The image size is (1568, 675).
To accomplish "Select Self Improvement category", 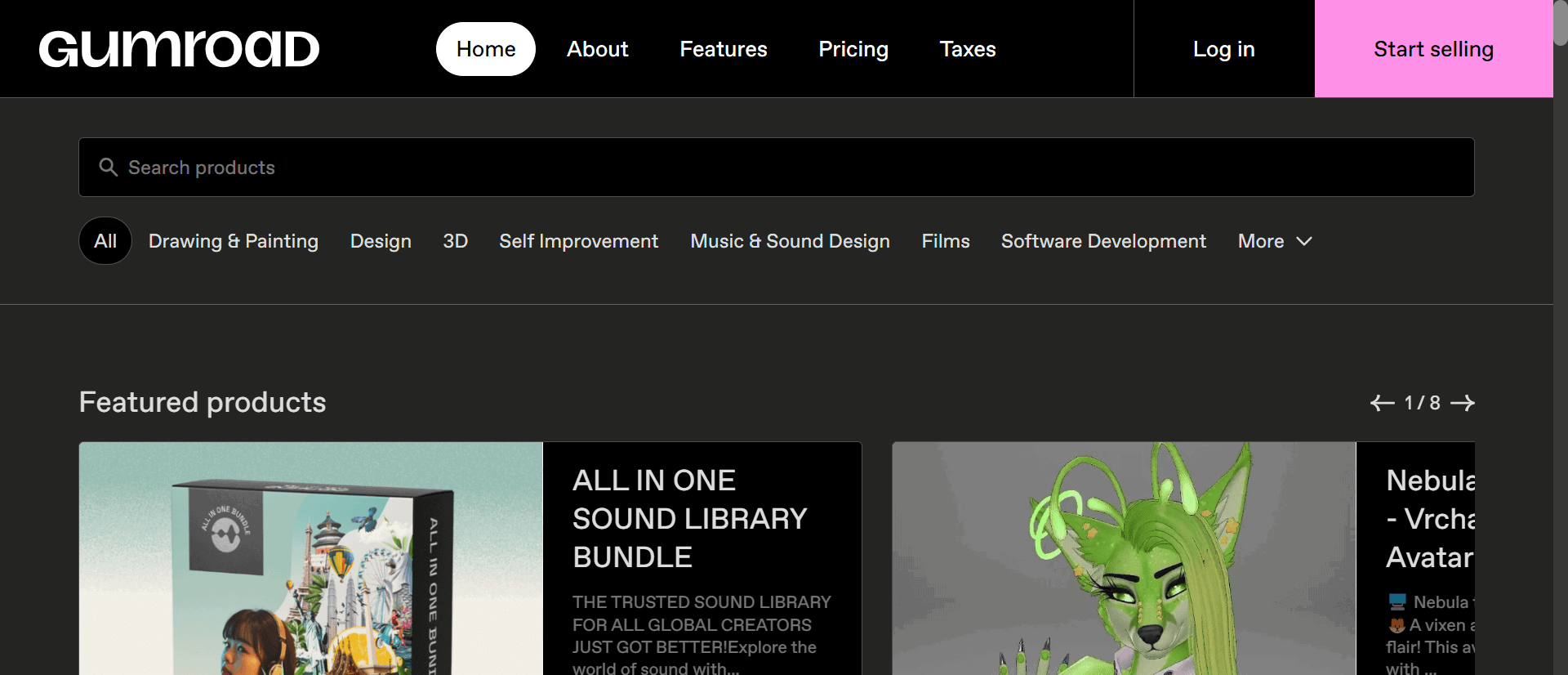I will pos(579,241).
